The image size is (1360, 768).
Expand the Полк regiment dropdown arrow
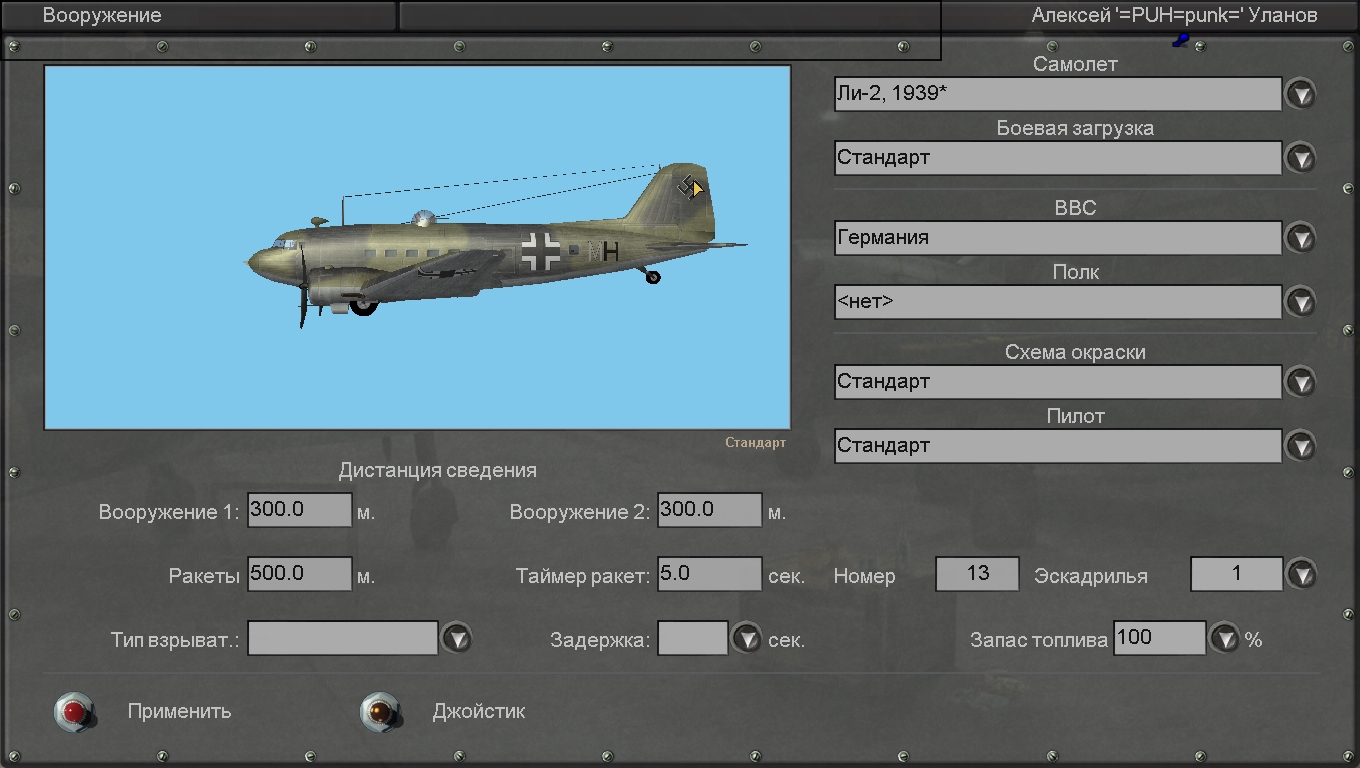1300,302
